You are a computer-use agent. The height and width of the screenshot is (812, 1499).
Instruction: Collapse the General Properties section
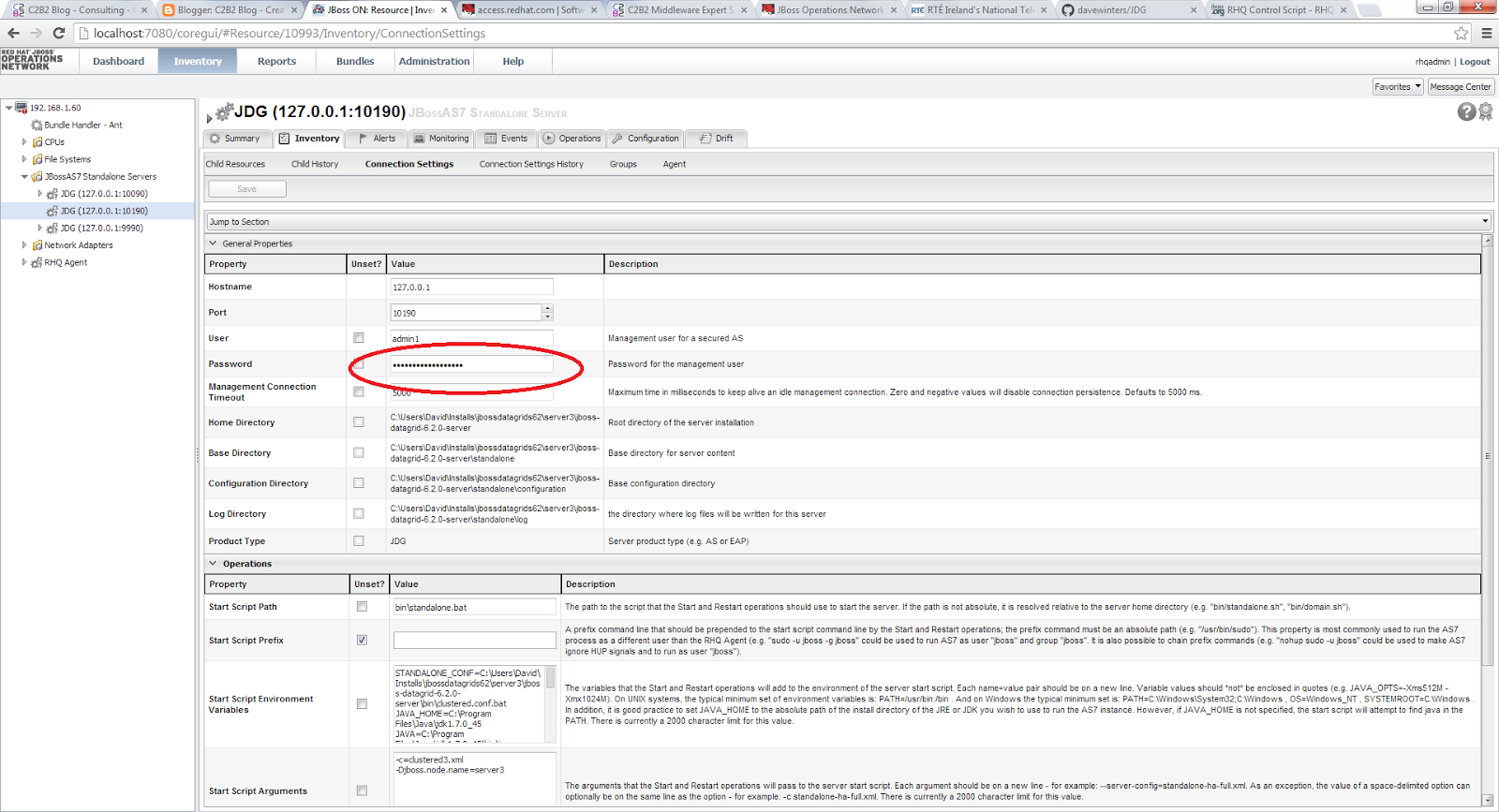pos(213,244)
